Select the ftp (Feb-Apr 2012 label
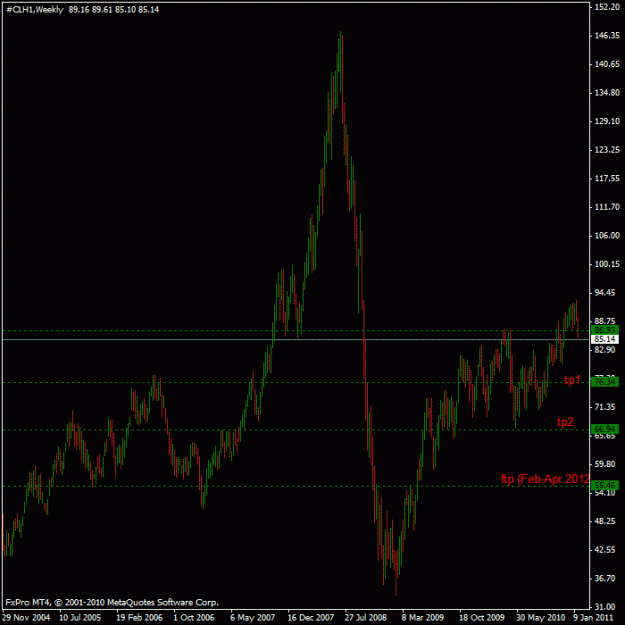Viewport: 625px width, 625px height. click(545, 479)
